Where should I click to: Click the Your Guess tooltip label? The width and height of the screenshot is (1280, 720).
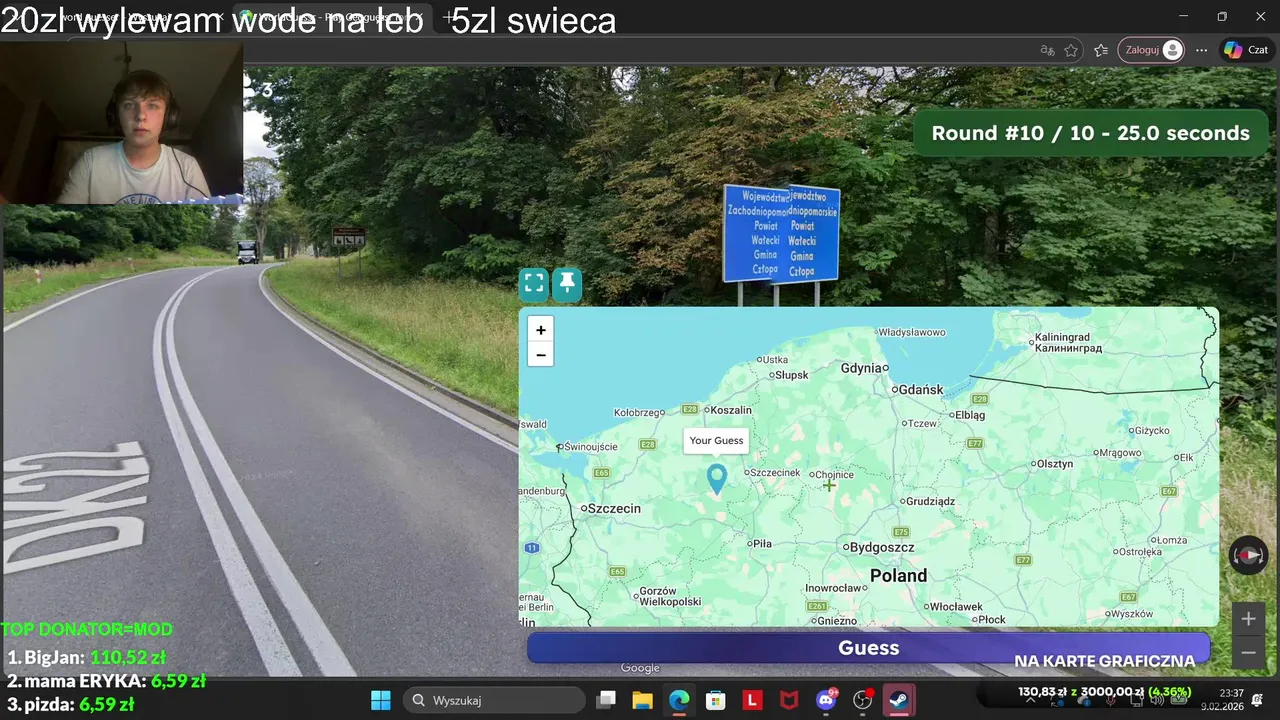(x=716, y=441)
